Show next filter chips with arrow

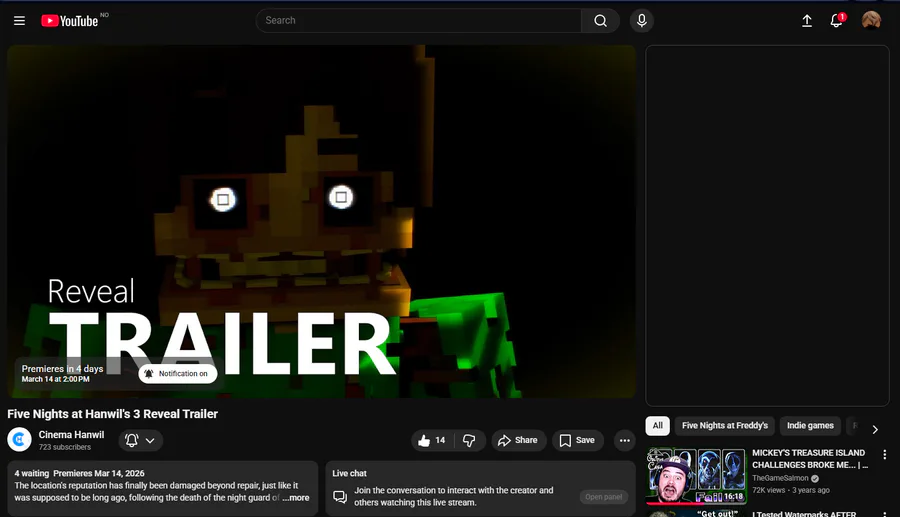coord(875,429)
